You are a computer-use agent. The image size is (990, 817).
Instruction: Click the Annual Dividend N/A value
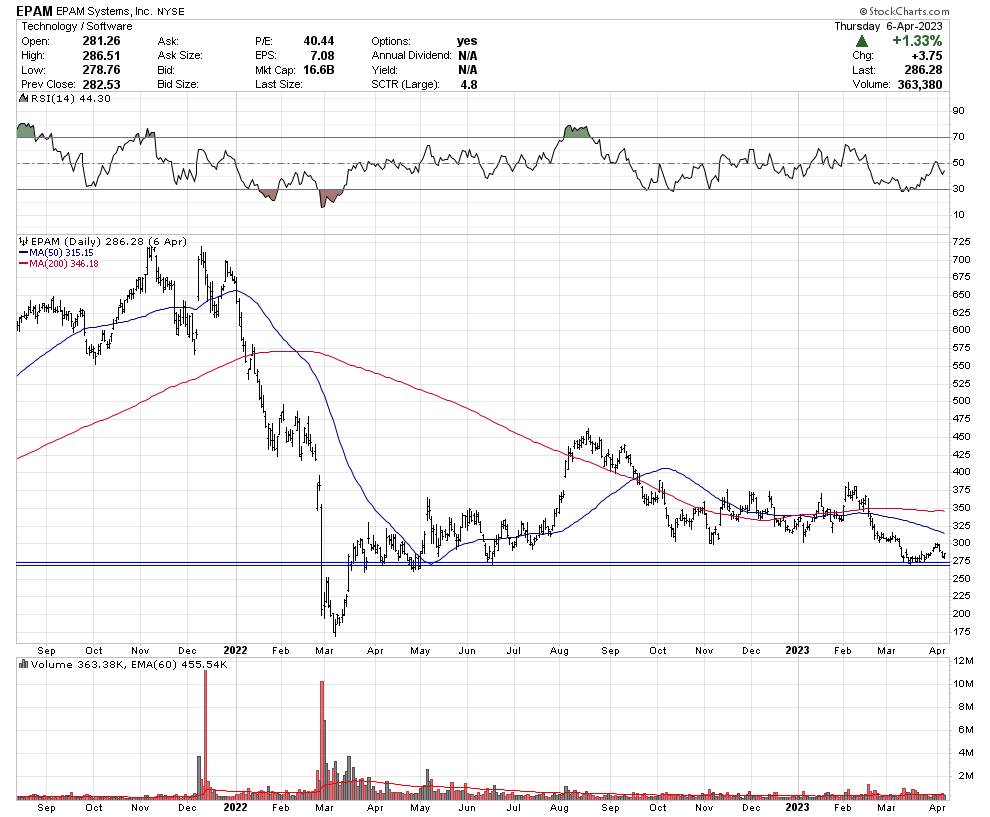(467, 55)
